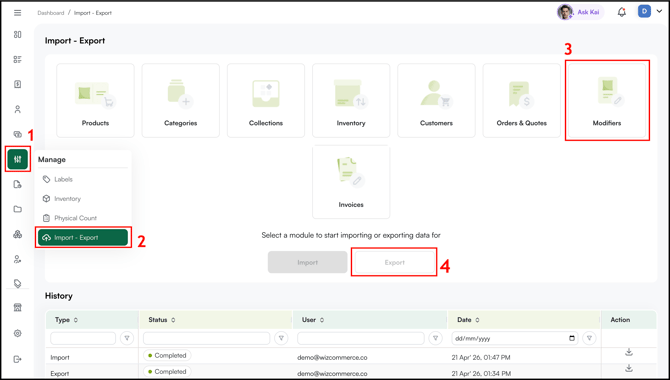Screen dimensions: 670x380
Task: Select the Invoices module card
Action: coord(351,182)
